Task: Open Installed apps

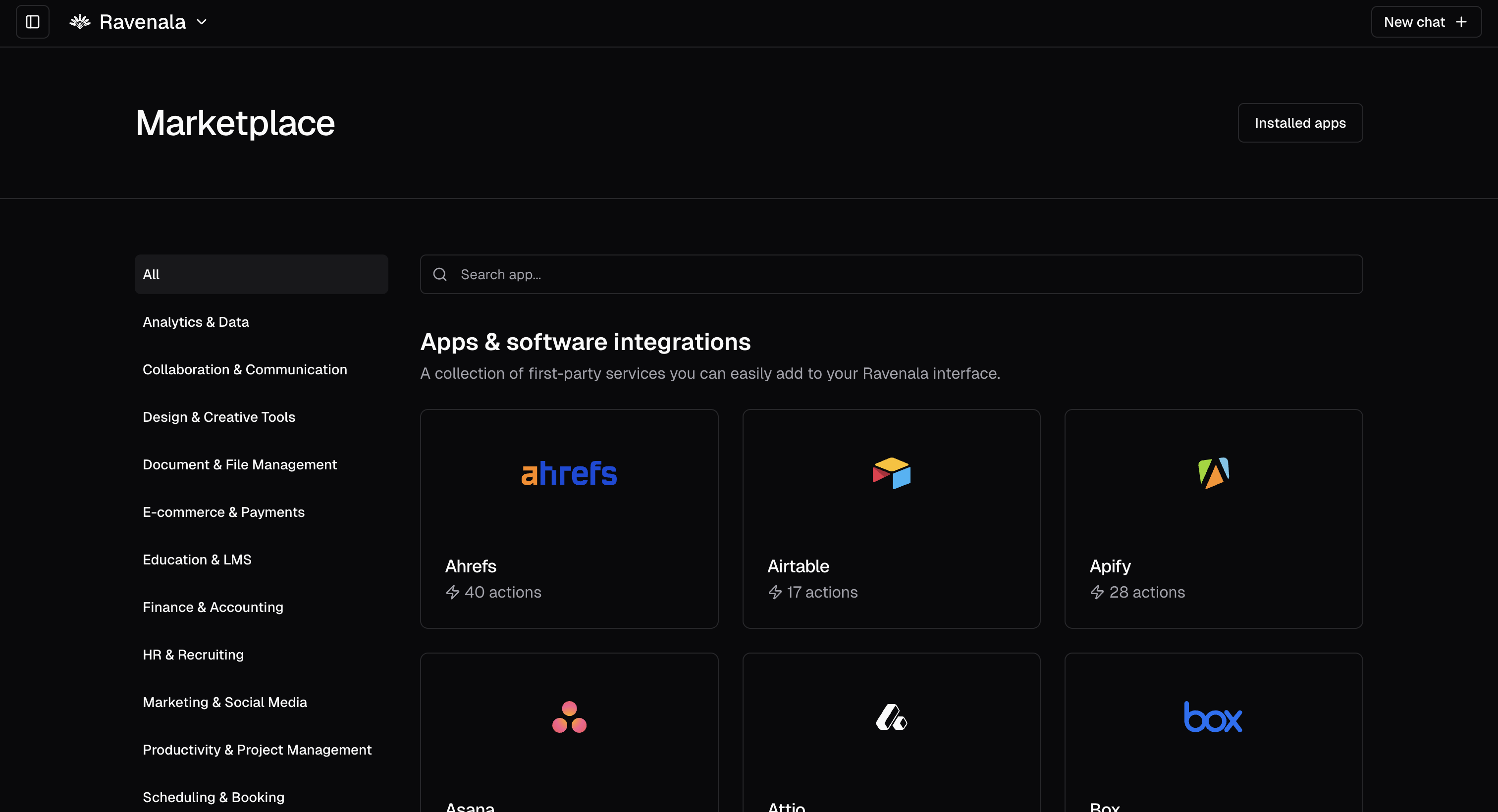Action: point(1300,123)
